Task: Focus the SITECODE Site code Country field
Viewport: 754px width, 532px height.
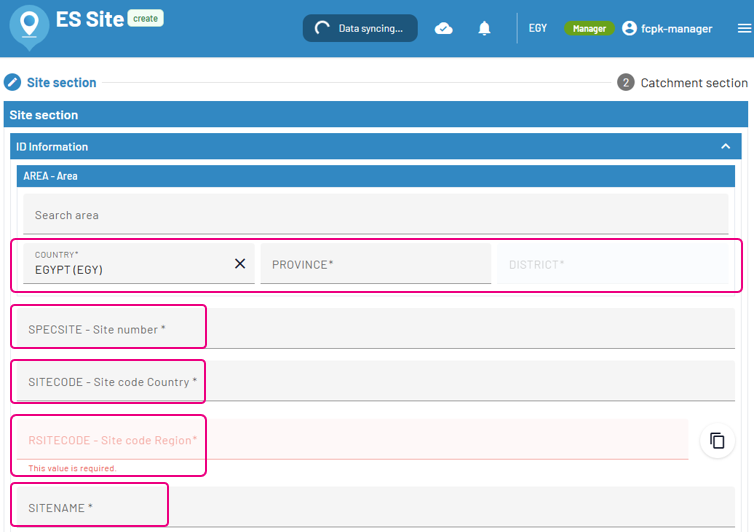Action: pyautogui.click(x=375, y=382)
